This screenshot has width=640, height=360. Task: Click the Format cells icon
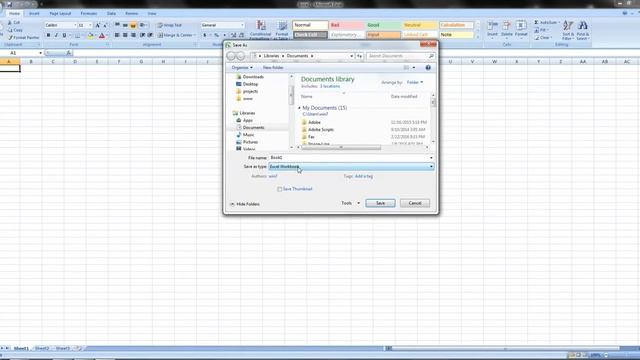521,26
